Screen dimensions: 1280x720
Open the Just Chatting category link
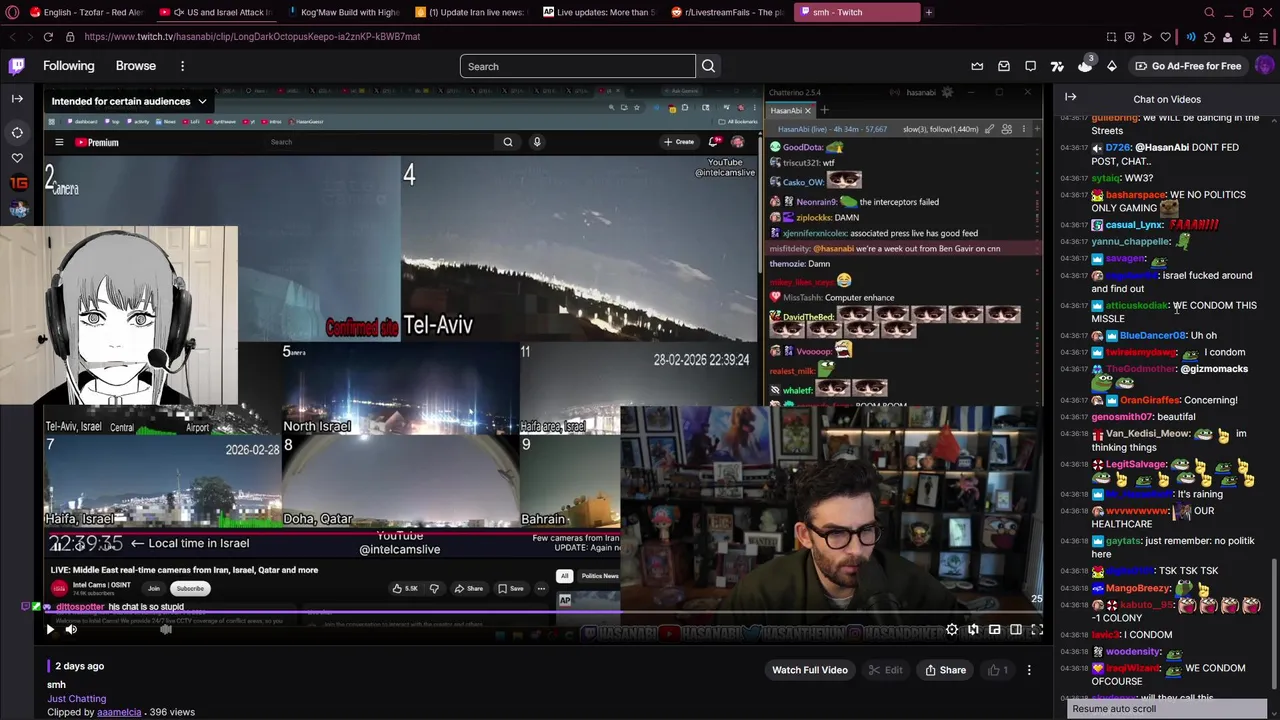(76, 698)
